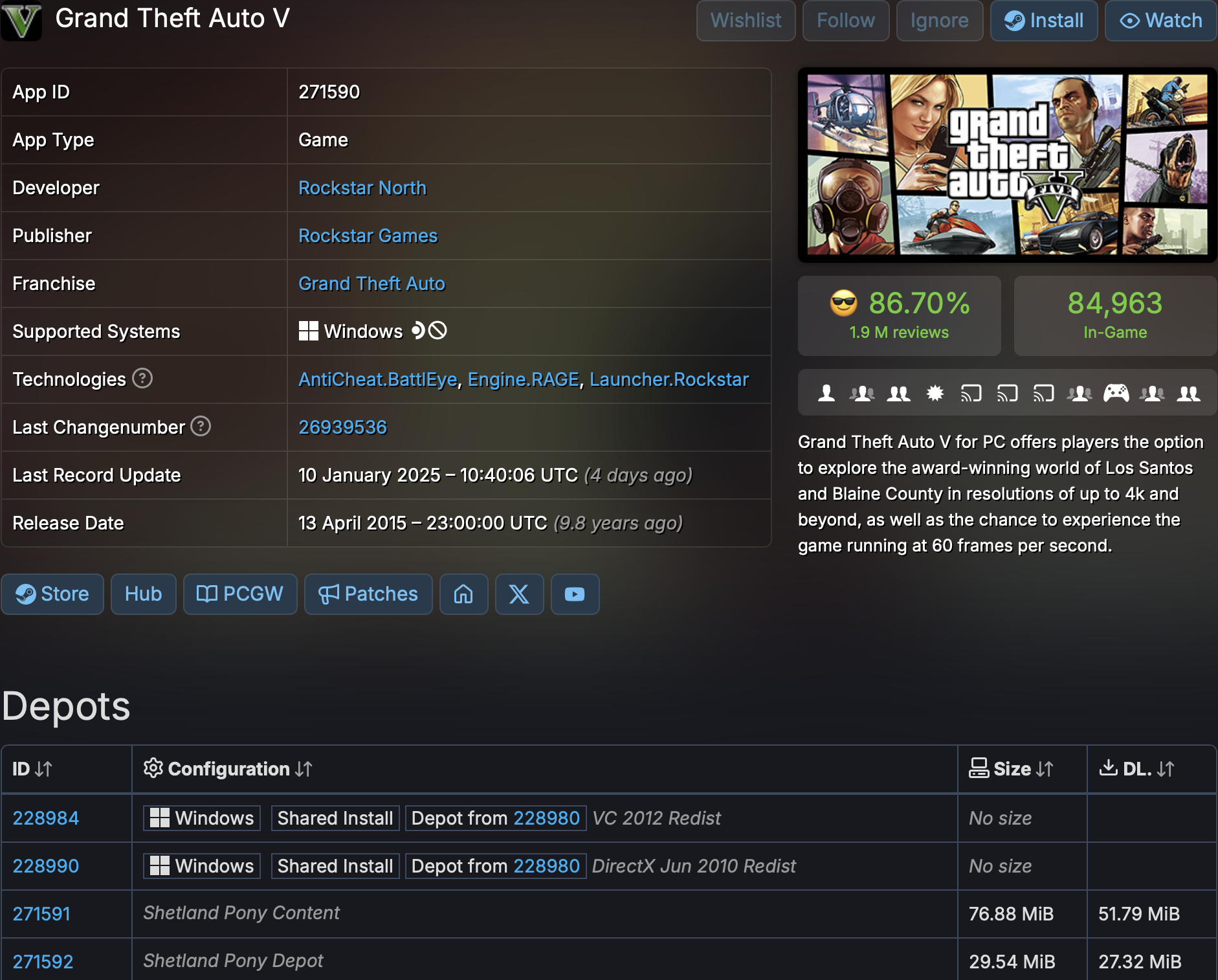Open the Last Changenumber help question mark
Viewport: 1218px width, 980px height.
click(201, 426)
